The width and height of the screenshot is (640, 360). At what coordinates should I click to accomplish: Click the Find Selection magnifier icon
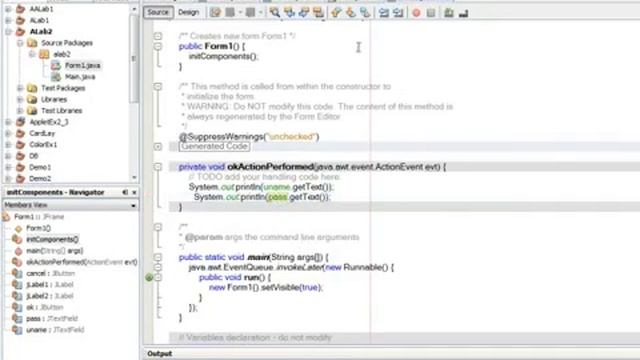point(275,13)
